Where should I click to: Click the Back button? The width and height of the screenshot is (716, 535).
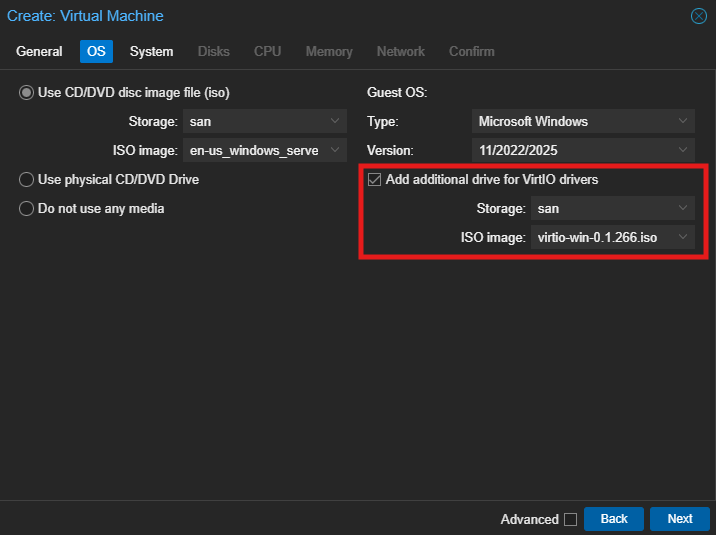point(614,519)
